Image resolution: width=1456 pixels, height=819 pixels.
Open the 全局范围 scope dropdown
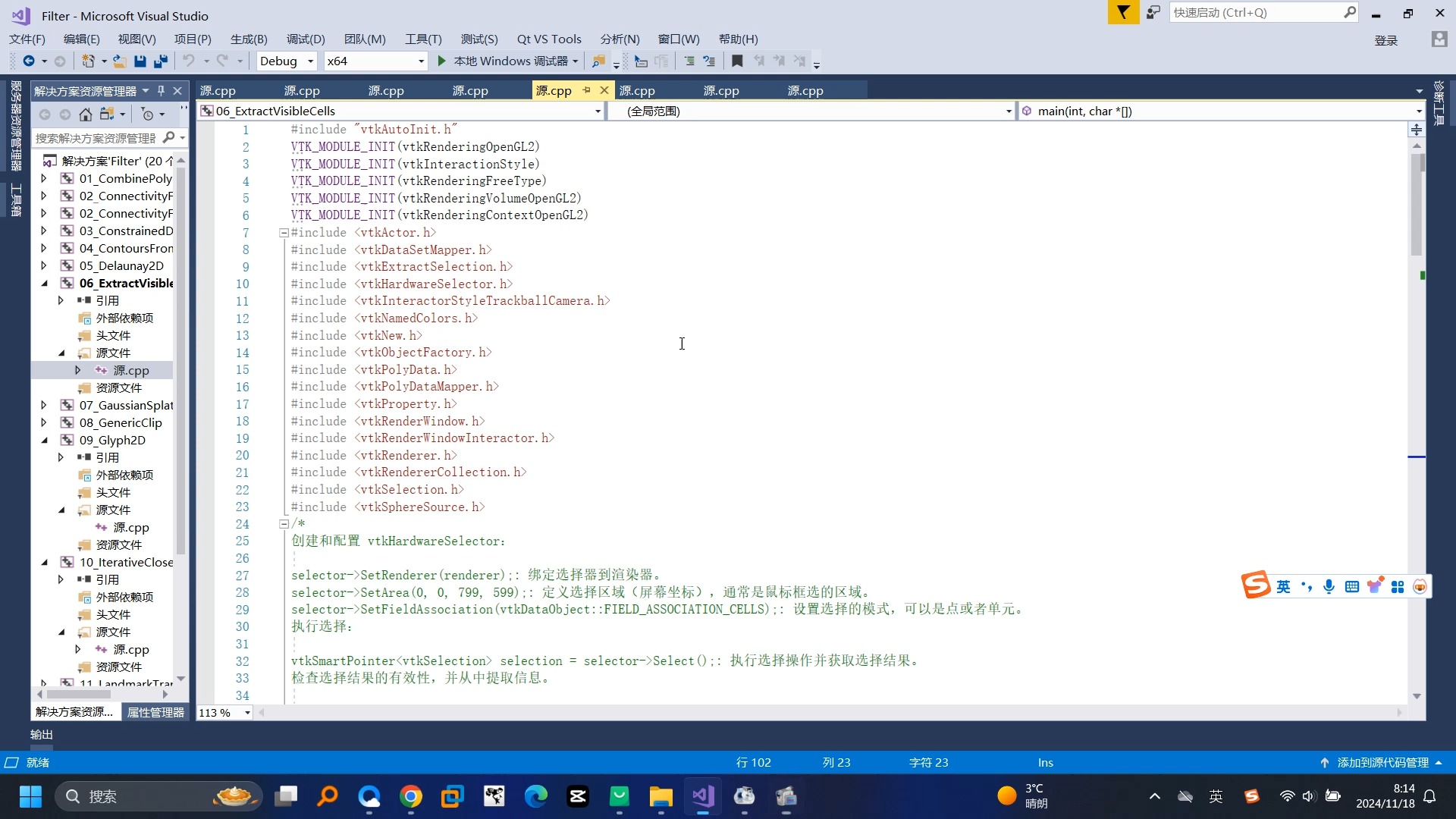[x=813, y=111]
